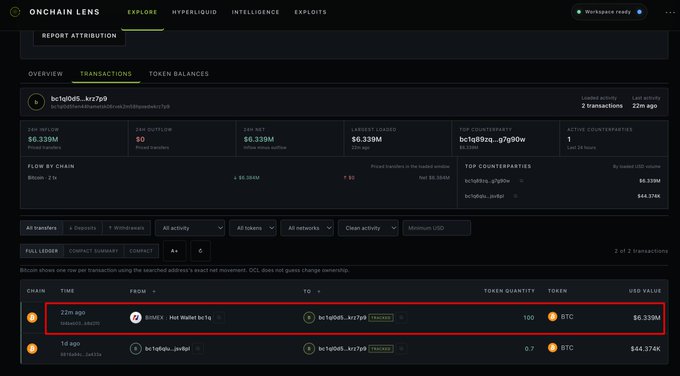Open the bc1q6qlu...jsv8pl sender address link
Viewport: 680px width, 376px height.
(167, 348)
